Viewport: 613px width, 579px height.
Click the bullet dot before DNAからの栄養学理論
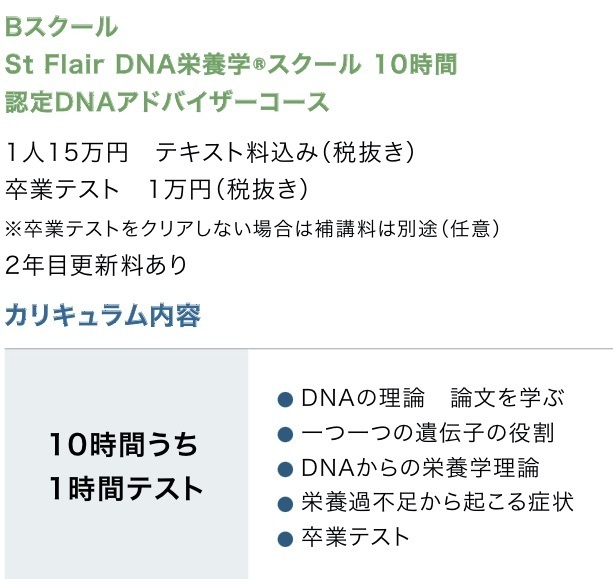(x=284, y=469)
